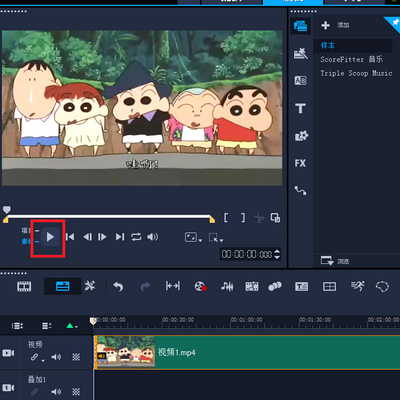400x400 pixels.
Task: Start playback with the Play button
Action: click(x=50, y=237)
